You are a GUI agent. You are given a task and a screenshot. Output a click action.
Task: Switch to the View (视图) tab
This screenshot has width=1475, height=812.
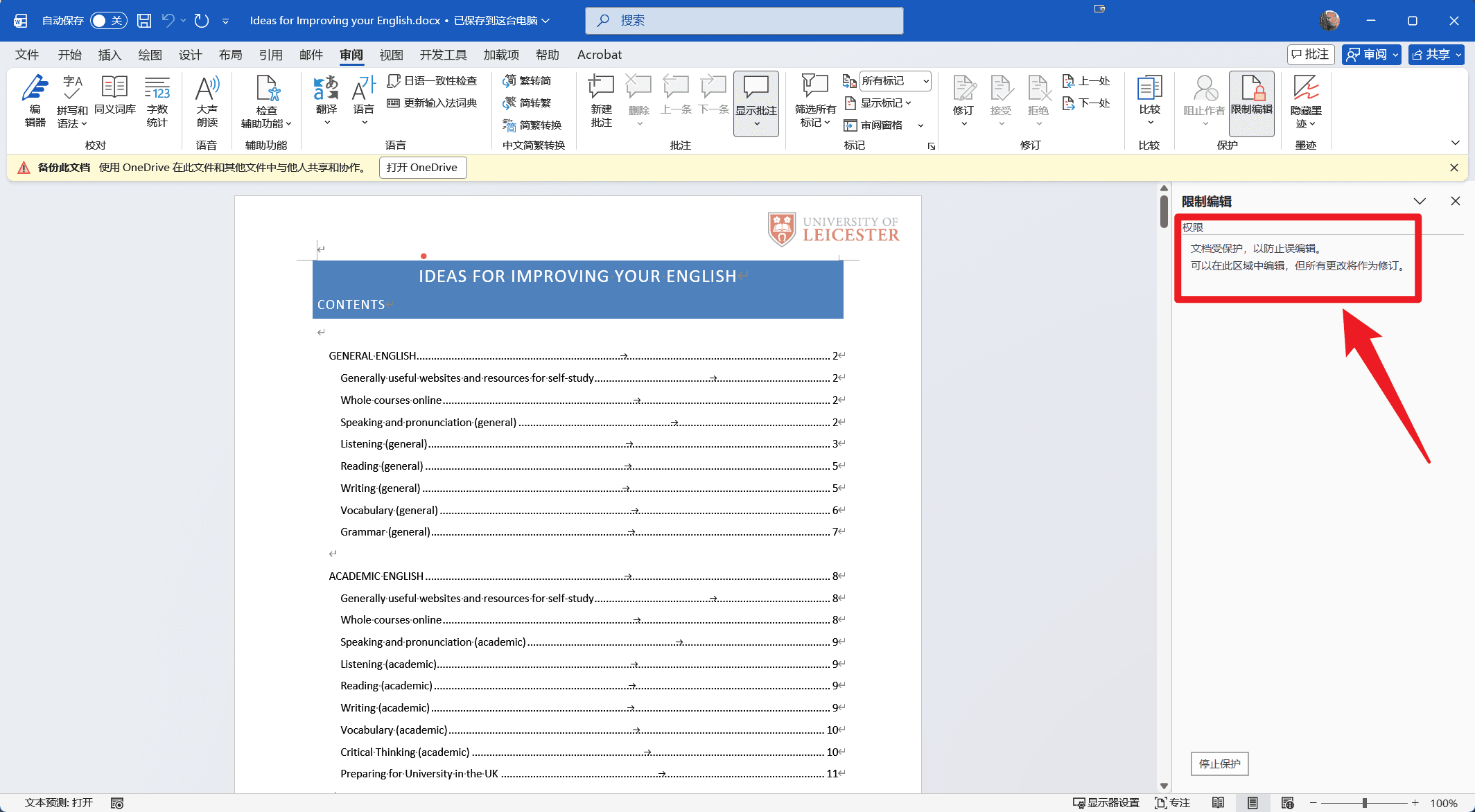391,55
